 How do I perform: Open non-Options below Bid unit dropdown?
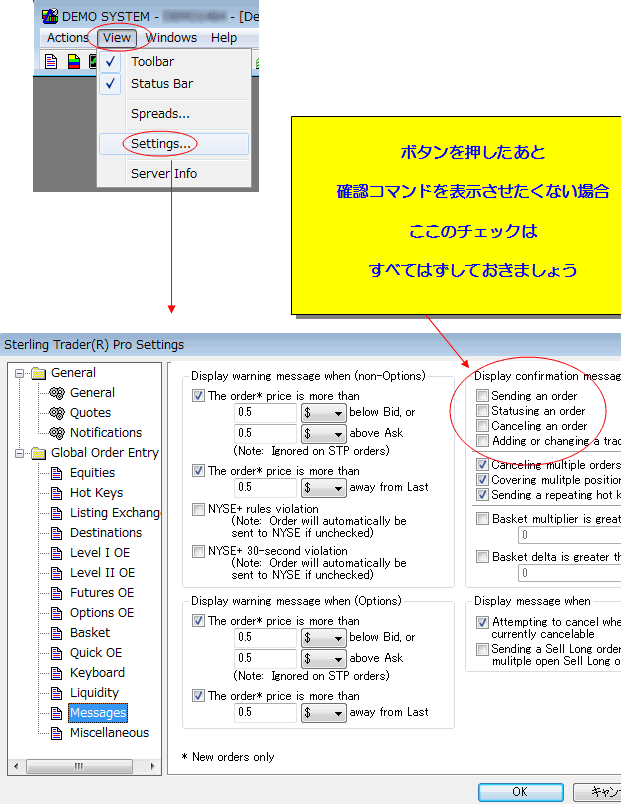click(324, 412)
